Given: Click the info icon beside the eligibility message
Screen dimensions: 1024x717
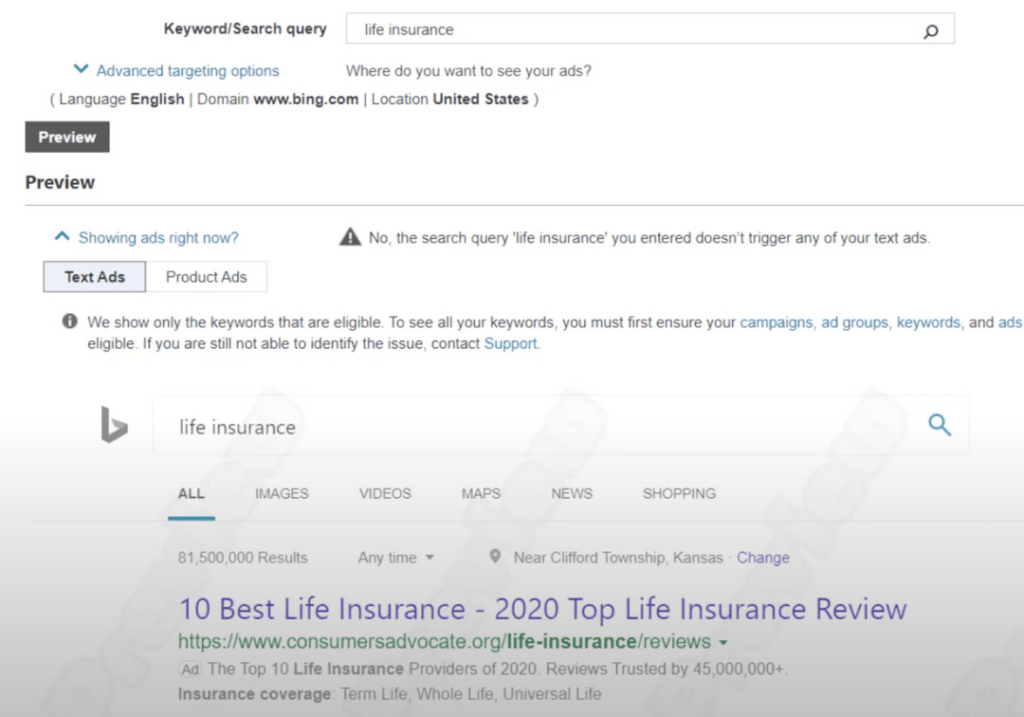Looking at the screenshot, I should pyautogui.click(x=69, y=321).
